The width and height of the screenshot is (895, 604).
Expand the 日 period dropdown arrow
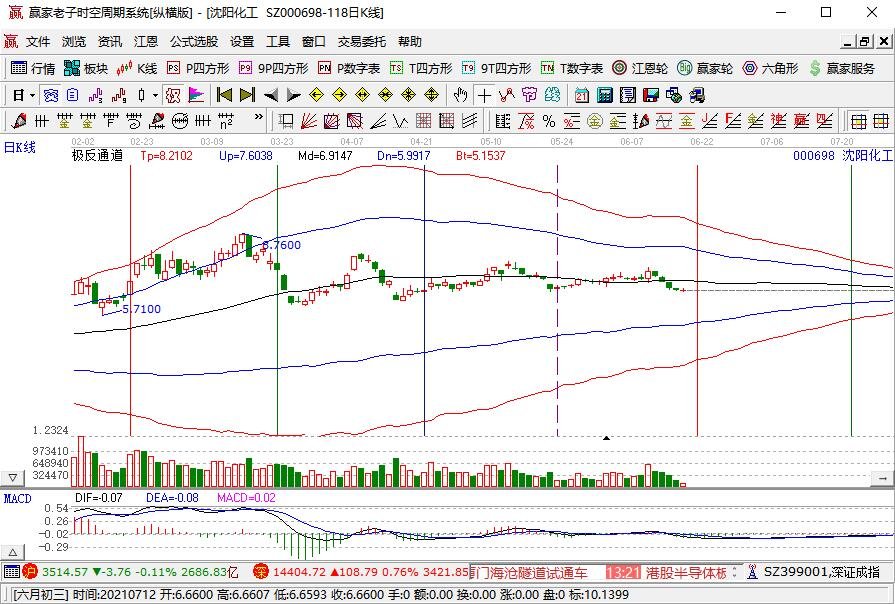[33, 95]
